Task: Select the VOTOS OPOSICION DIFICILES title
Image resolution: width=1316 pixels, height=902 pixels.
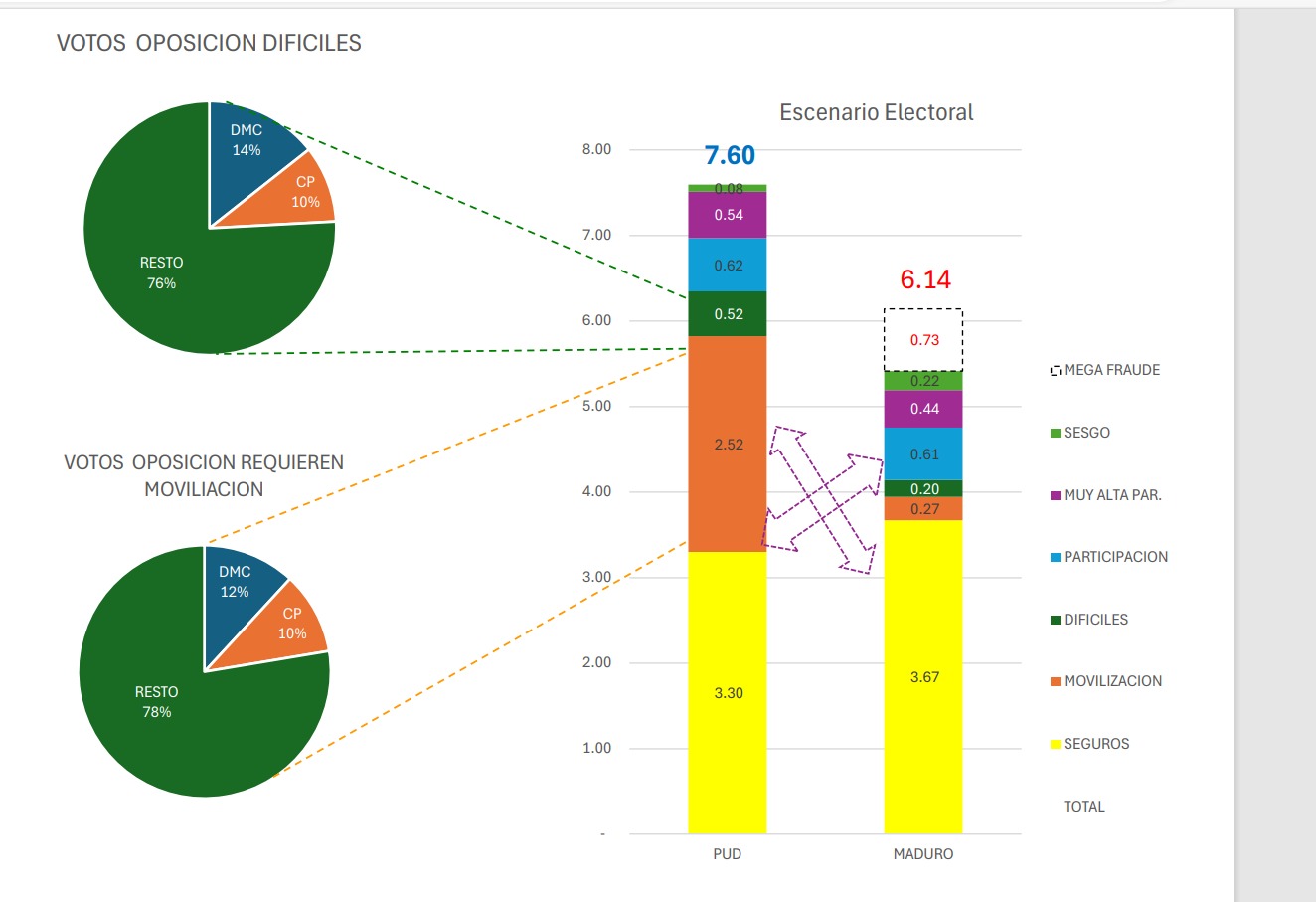Action: pos(209,43)
